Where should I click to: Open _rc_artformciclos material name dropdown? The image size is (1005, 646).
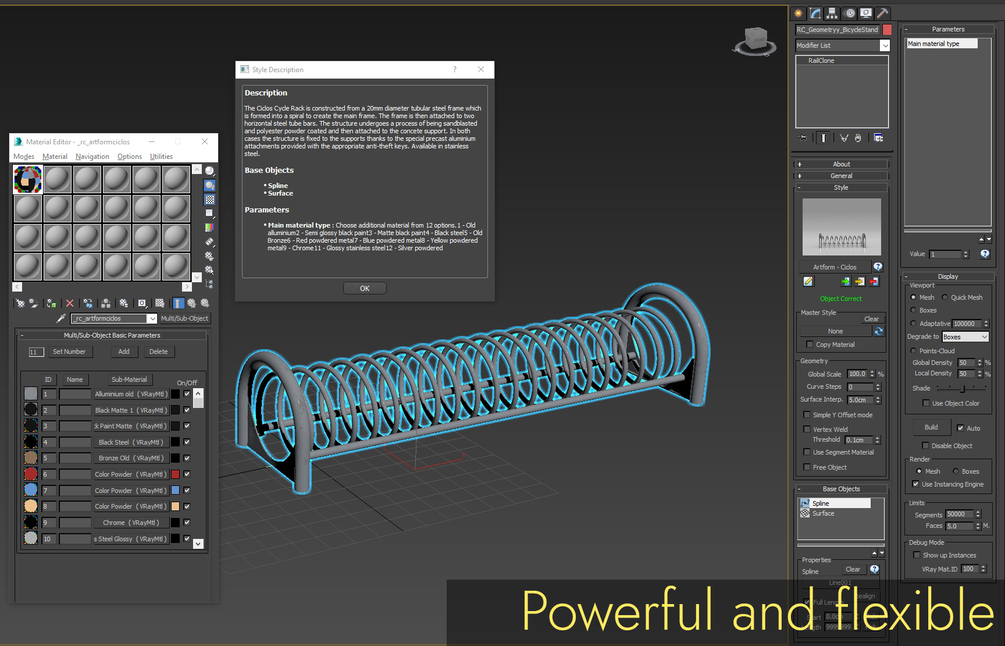click(152, 319)
